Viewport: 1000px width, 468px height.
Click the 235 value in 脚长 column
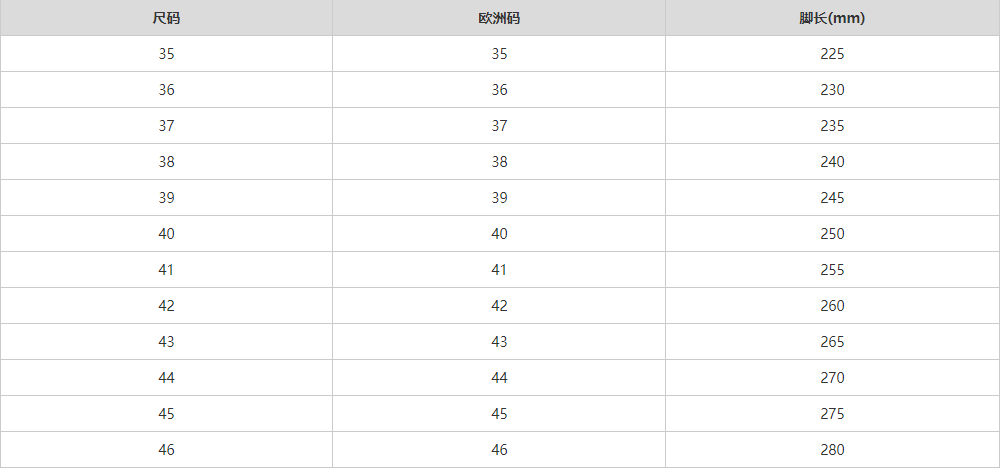pos(832,126)
